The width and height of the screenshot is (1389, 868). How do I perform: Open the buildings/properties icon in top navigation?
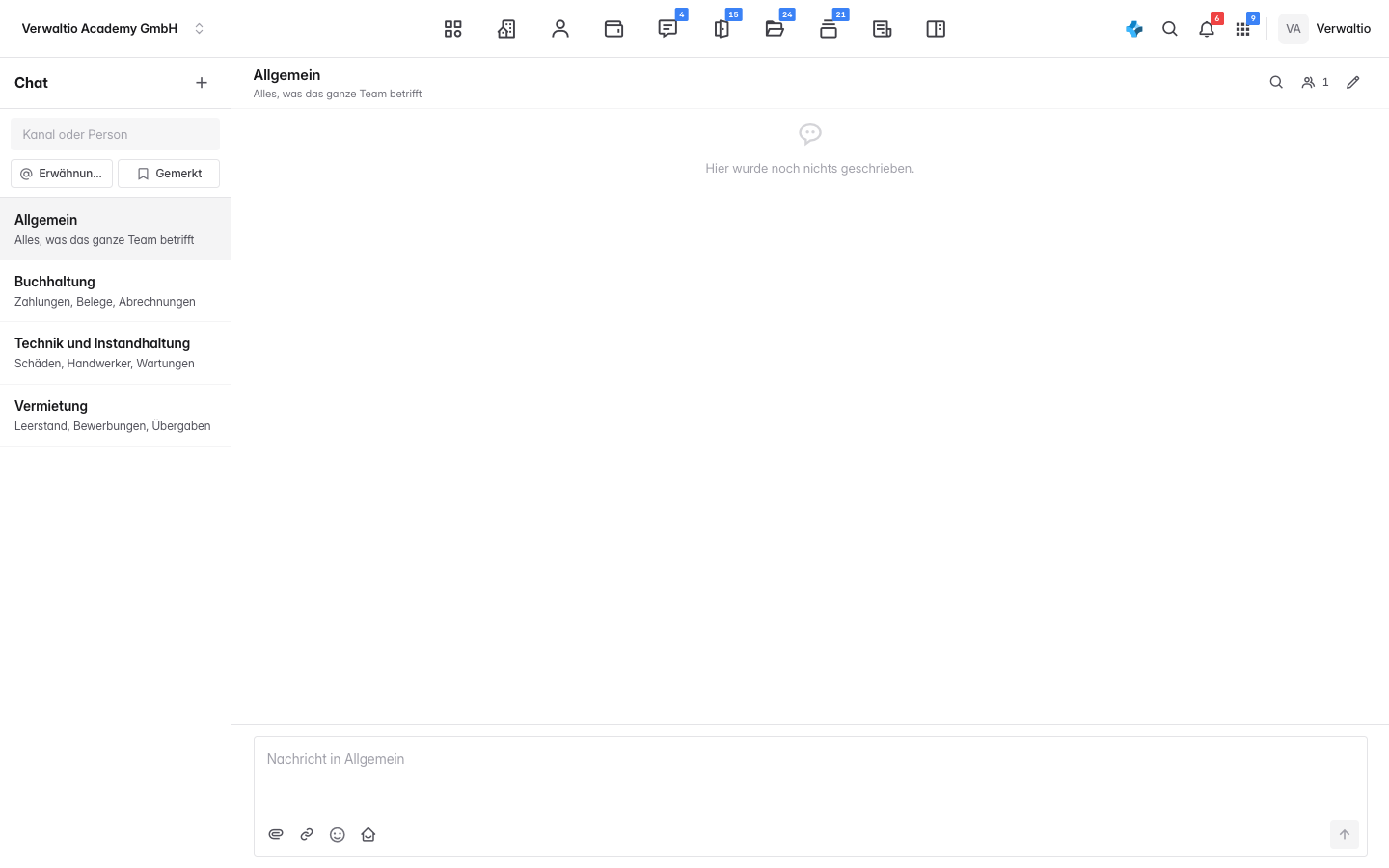point(506,29)
